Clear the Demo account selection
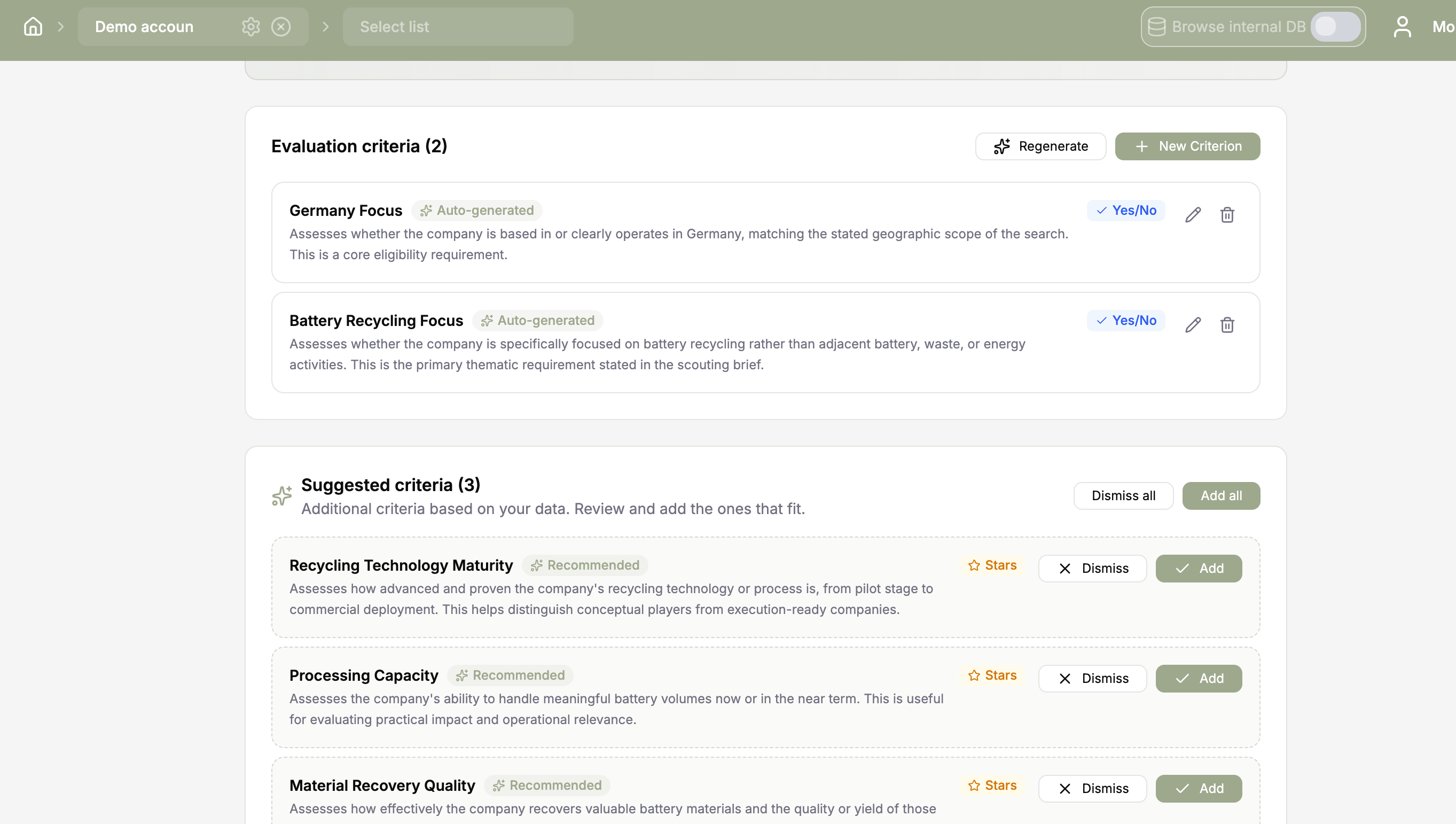This screenshot has height=824, width=1456. [x=280, y=27]
